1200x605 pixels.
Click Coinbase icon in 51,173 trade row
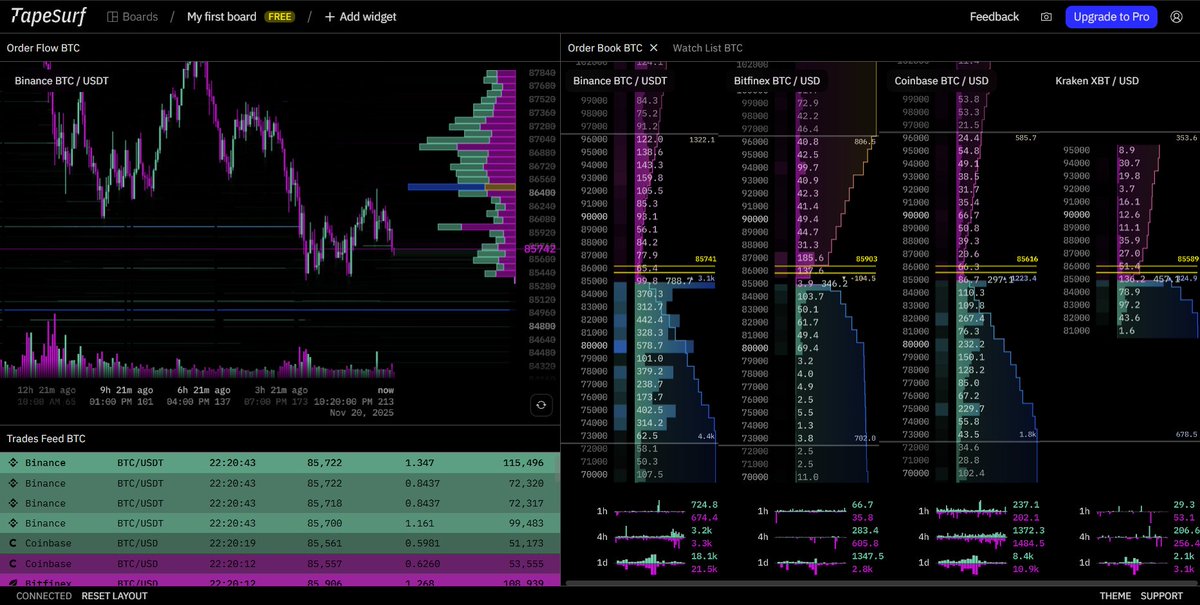point(13,543)
